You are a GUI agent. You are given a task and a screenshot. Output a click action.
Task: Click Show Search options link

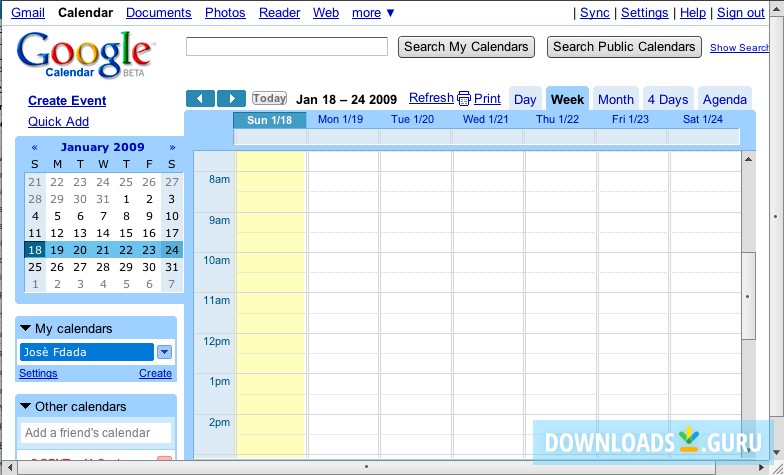740,48
